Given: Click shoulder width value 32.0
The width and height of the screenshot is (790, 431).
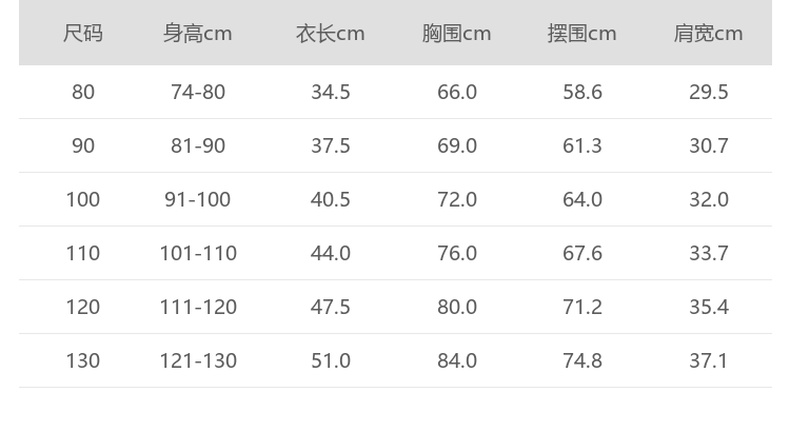Looking at the screenshot, I should tap(708, 199).
